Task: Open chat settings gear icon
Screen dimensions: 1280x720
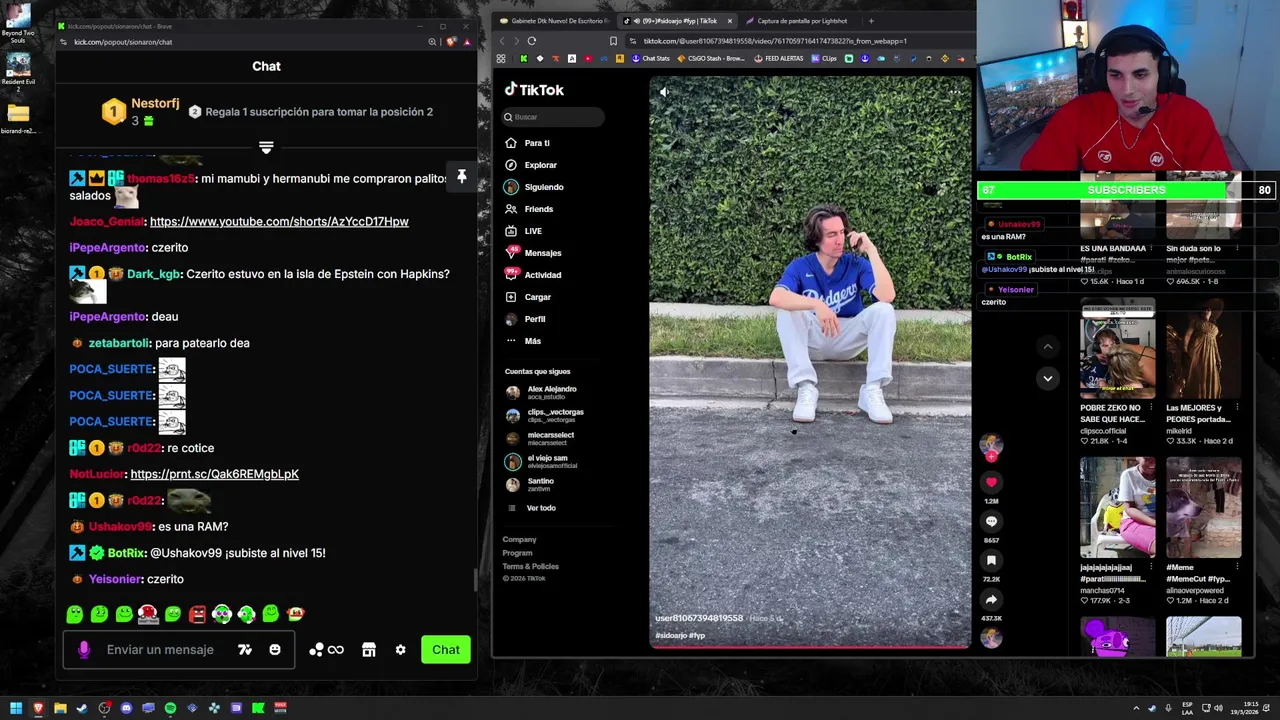Action: [x=401, y=650]
